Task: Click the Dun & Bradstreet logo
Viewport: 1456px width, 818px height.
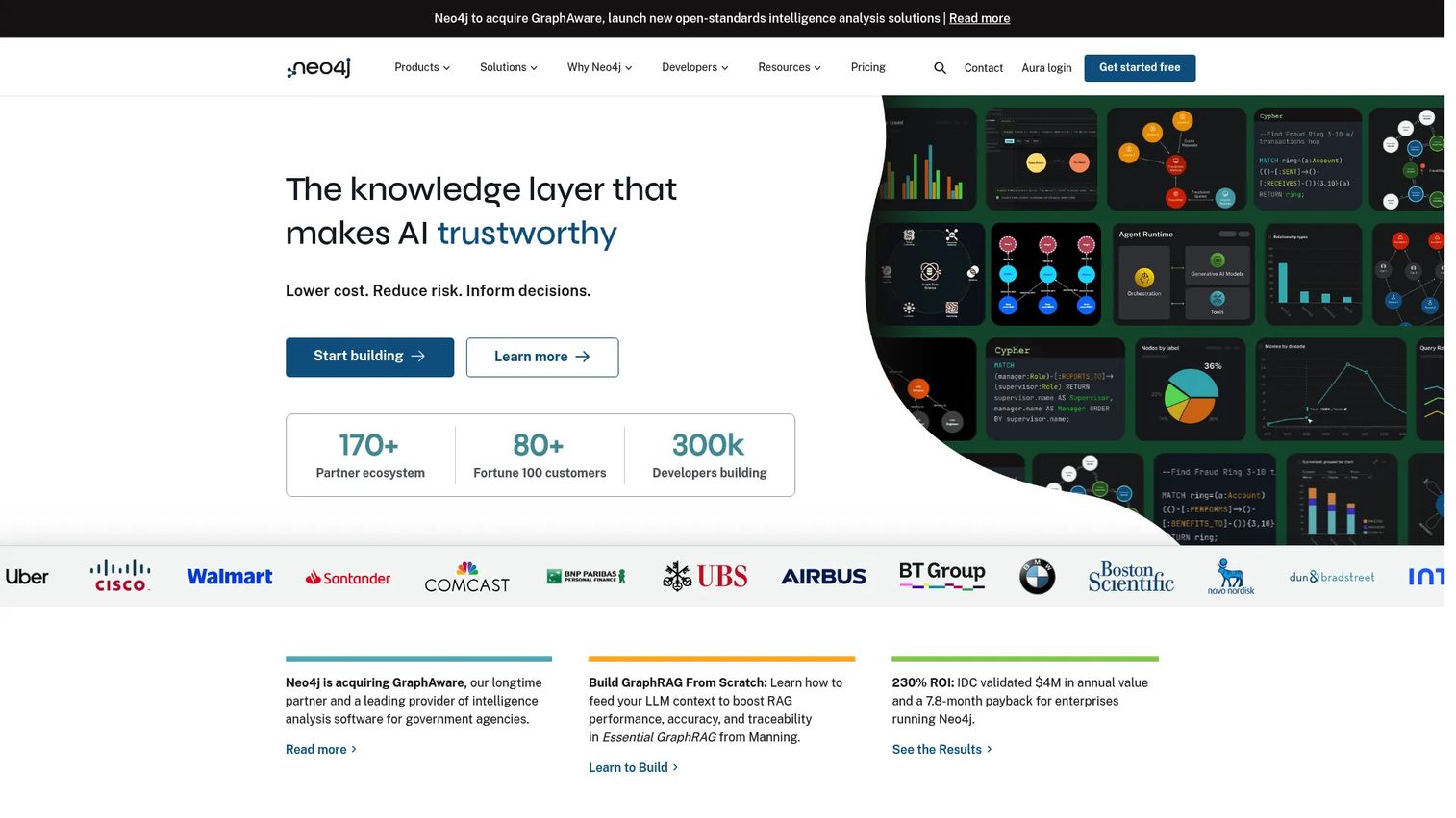Action: coord(1332,577)
